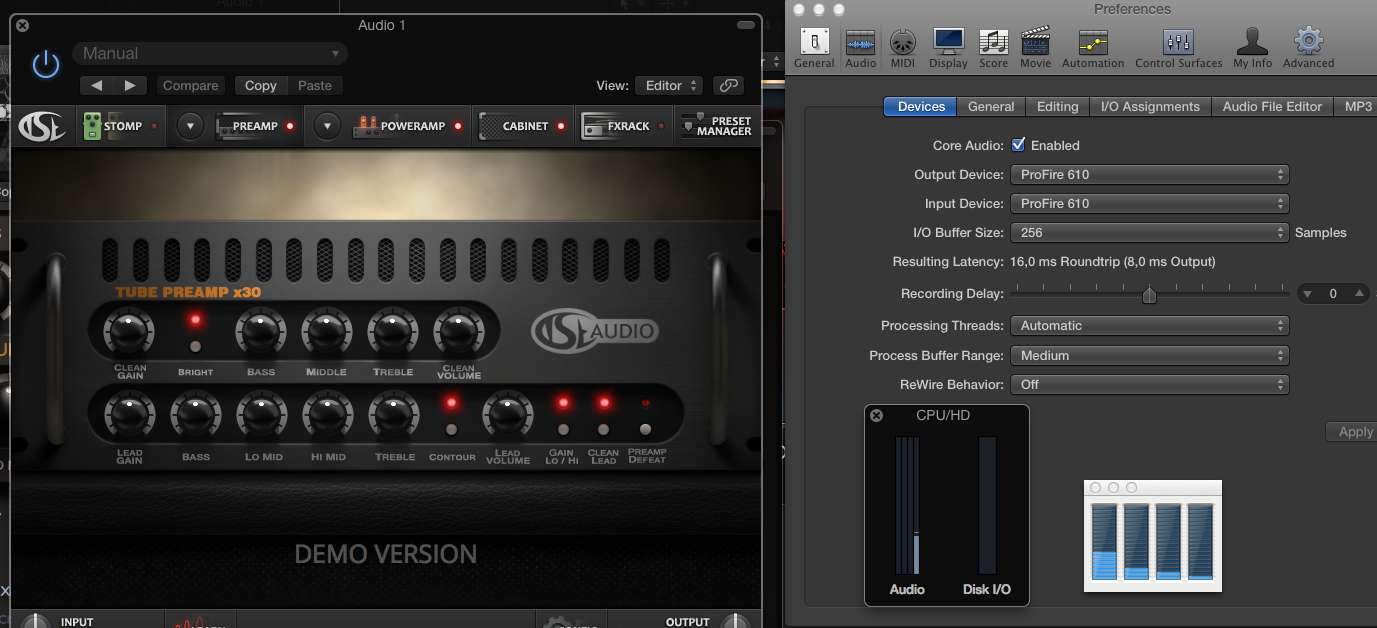Toggle the Bright switch on preamp
Screen dimensions: 1377x628
click(195, 347)
